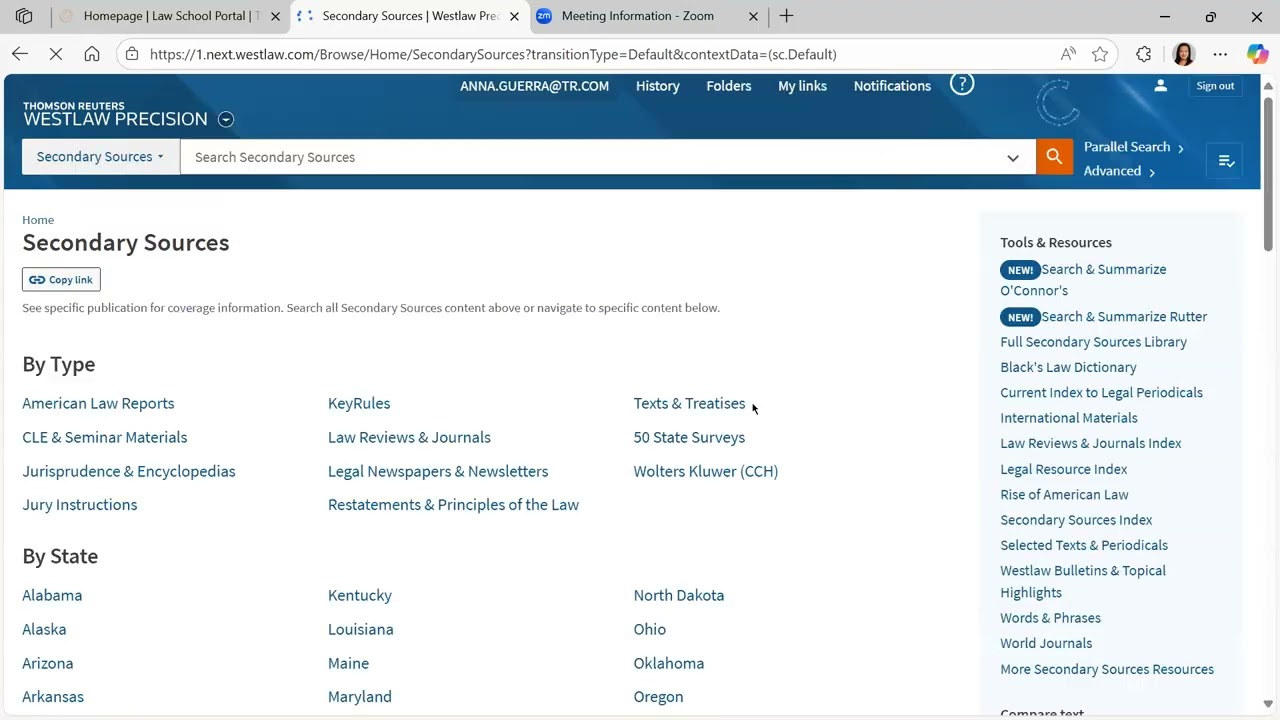Click the orange search magnifier button

click(1054, 157)
